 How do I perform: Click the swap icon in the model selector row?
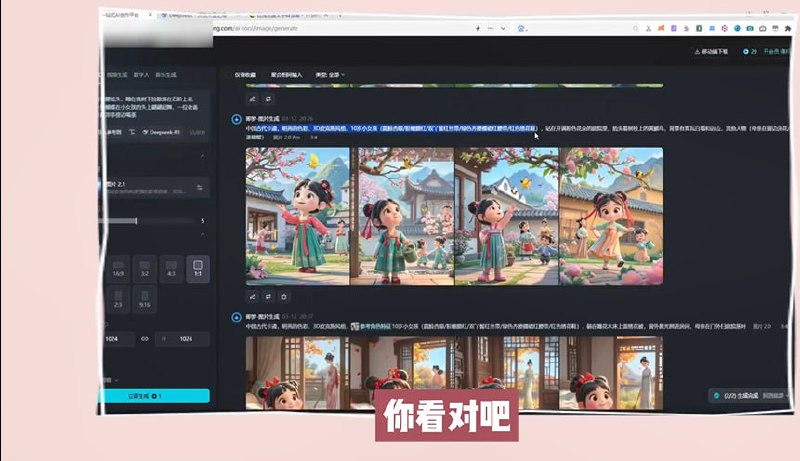coord(199,187)
